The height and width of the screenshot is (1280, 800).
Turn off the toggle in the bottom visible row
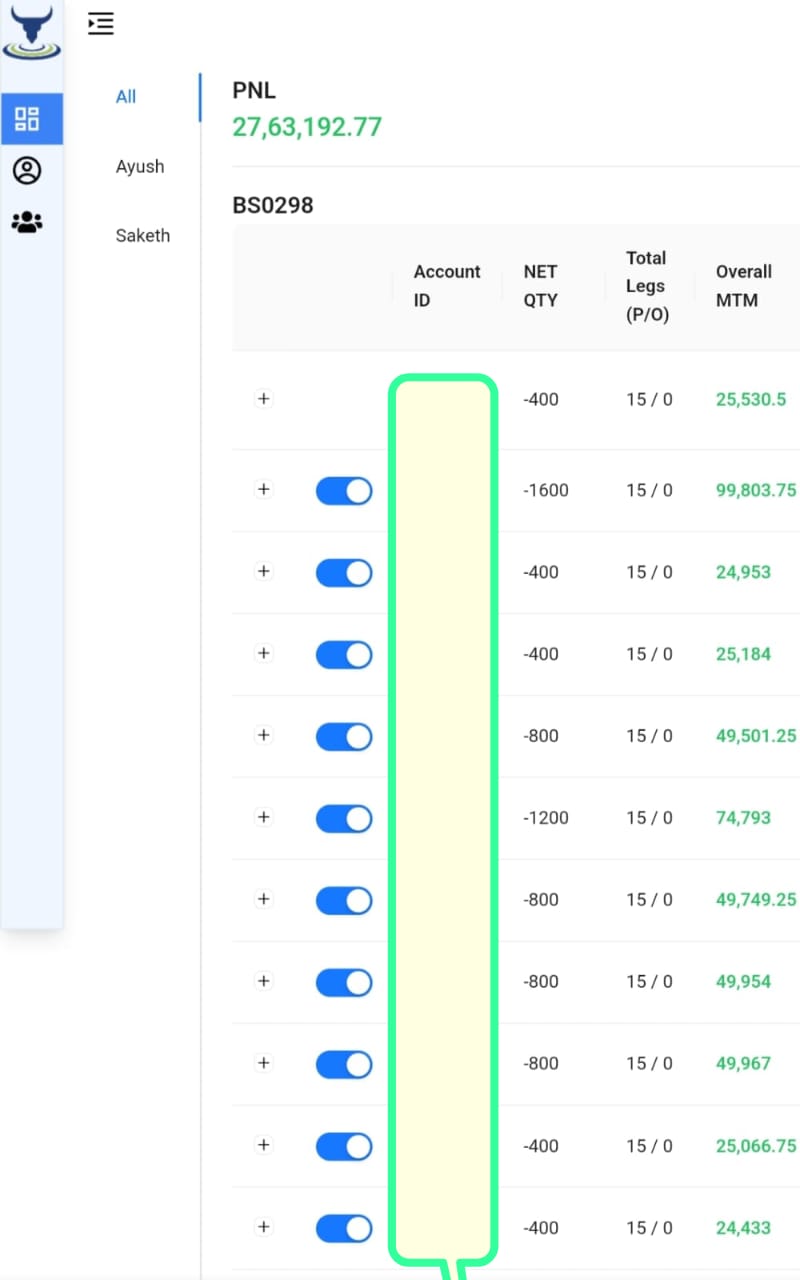(344, 1228)
